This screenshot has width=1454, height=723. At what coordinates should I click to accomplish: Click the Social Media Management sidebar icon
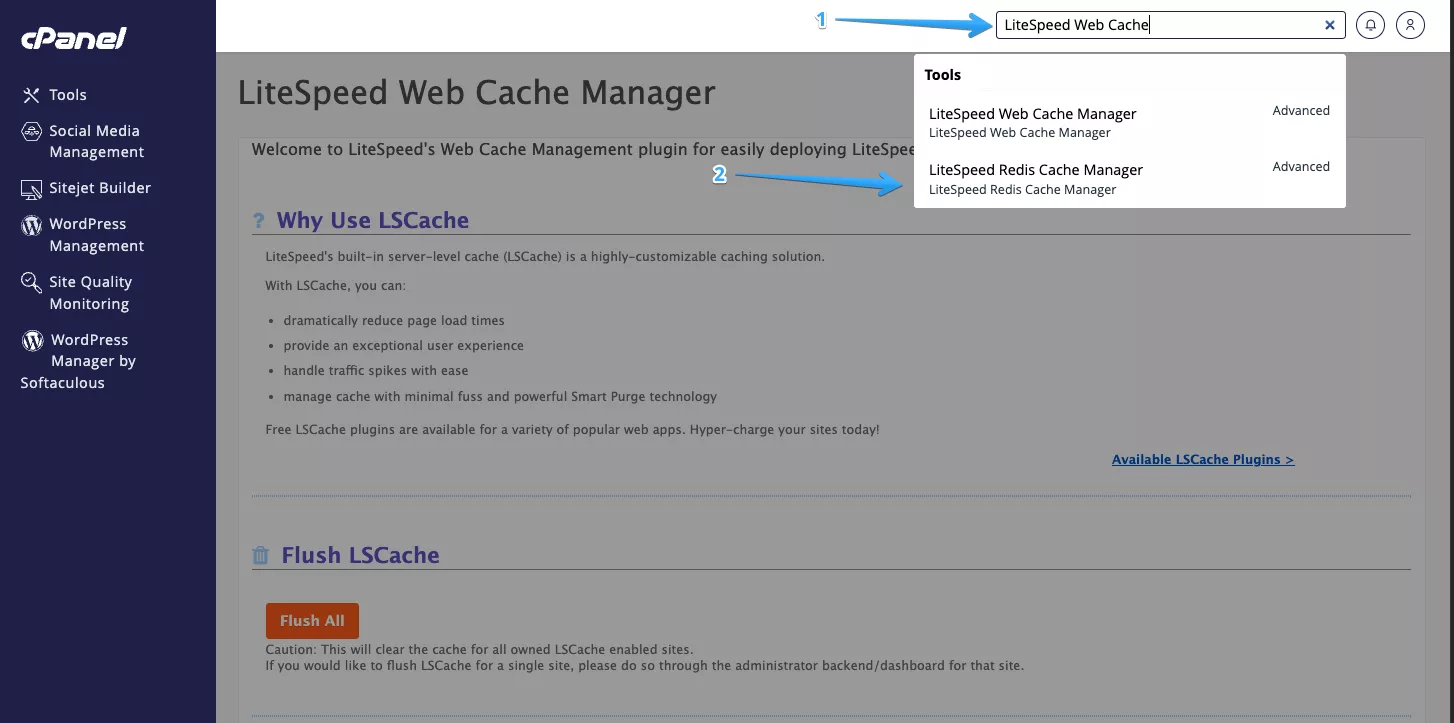[33, 130]
